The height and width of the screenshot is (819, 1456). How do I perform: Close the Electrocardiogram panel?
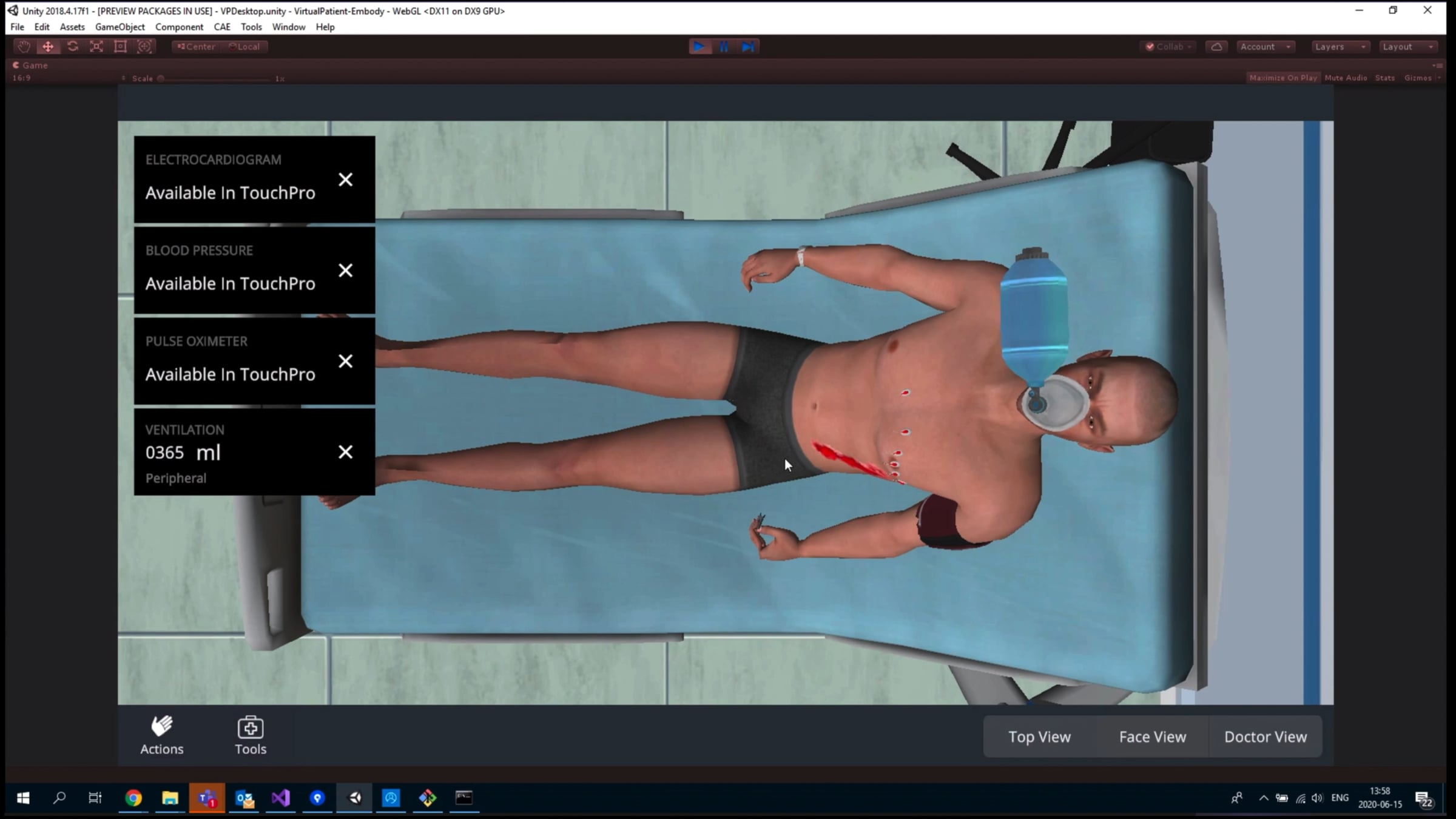pos(345,180)
